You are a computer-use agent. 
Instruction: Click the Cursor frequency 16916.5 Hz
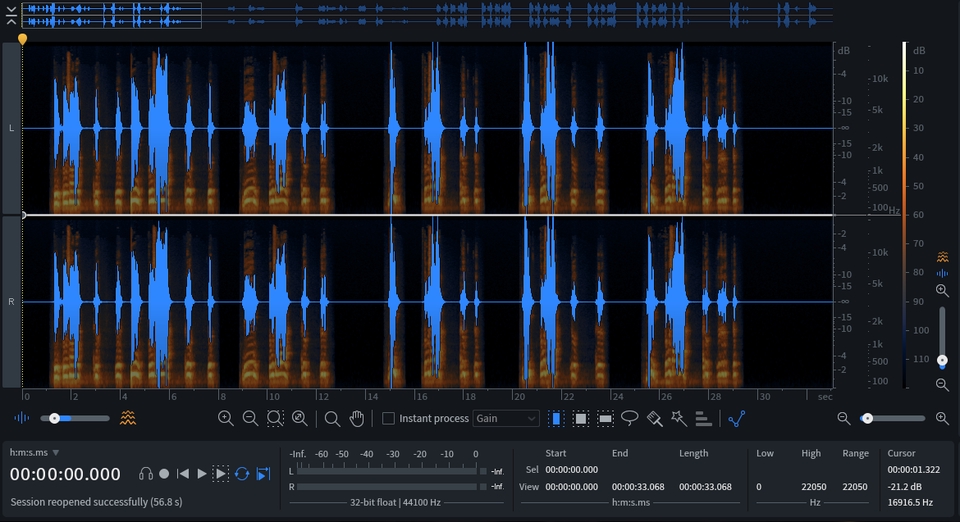[x=910, y=502]
